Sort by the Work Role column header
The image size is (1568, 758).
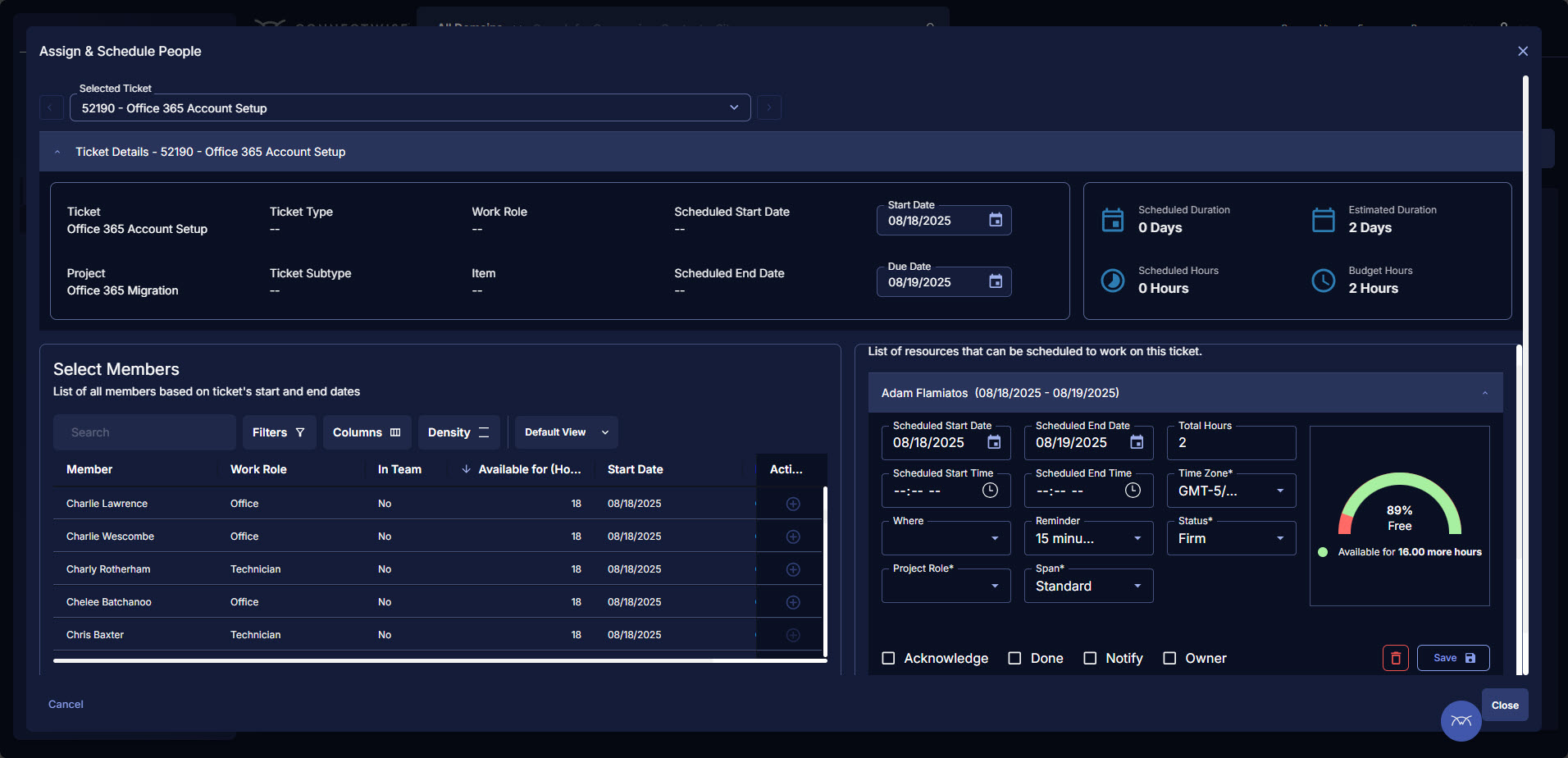pos(258,469)
